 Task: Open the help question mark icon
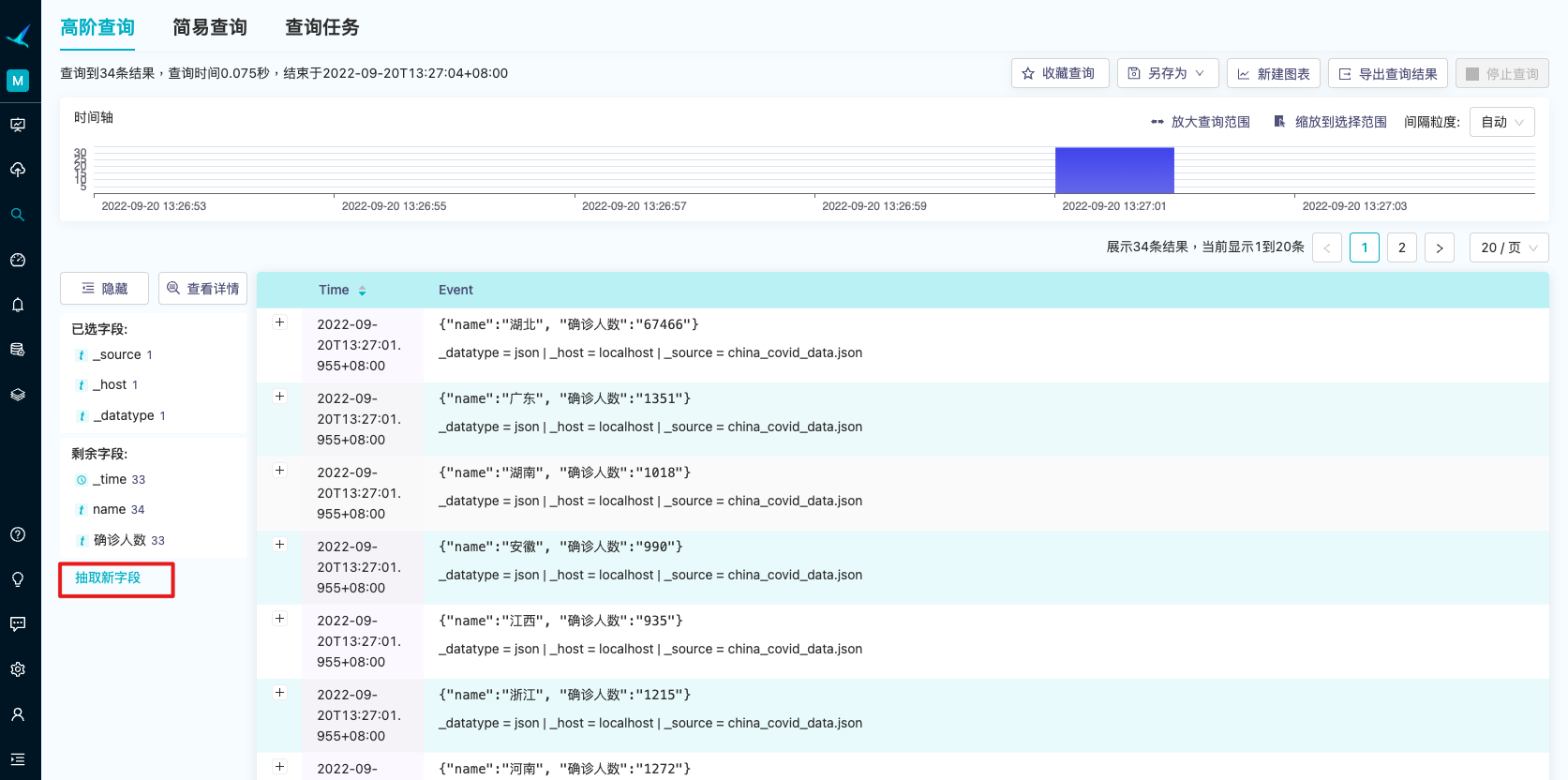[x=18, y=534]
